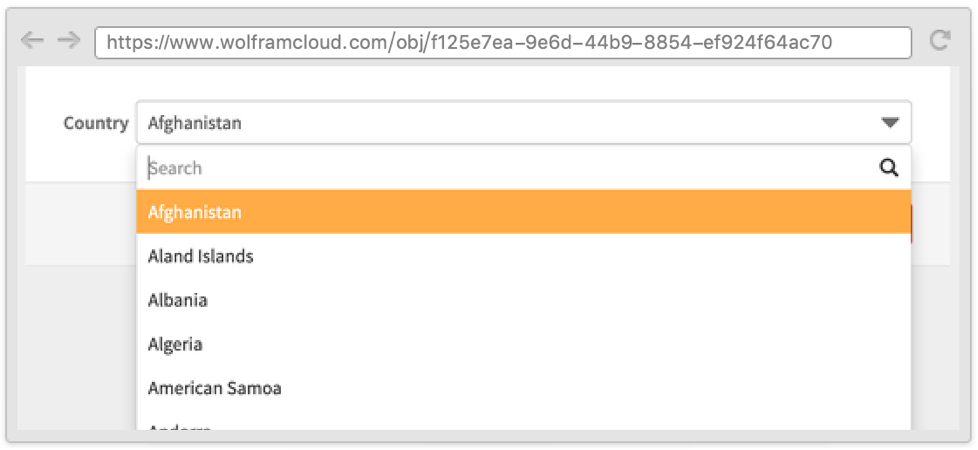The image size is (978, 450).
Task: Focus the wolframcloud.com address bar
Action: [502, 42]
